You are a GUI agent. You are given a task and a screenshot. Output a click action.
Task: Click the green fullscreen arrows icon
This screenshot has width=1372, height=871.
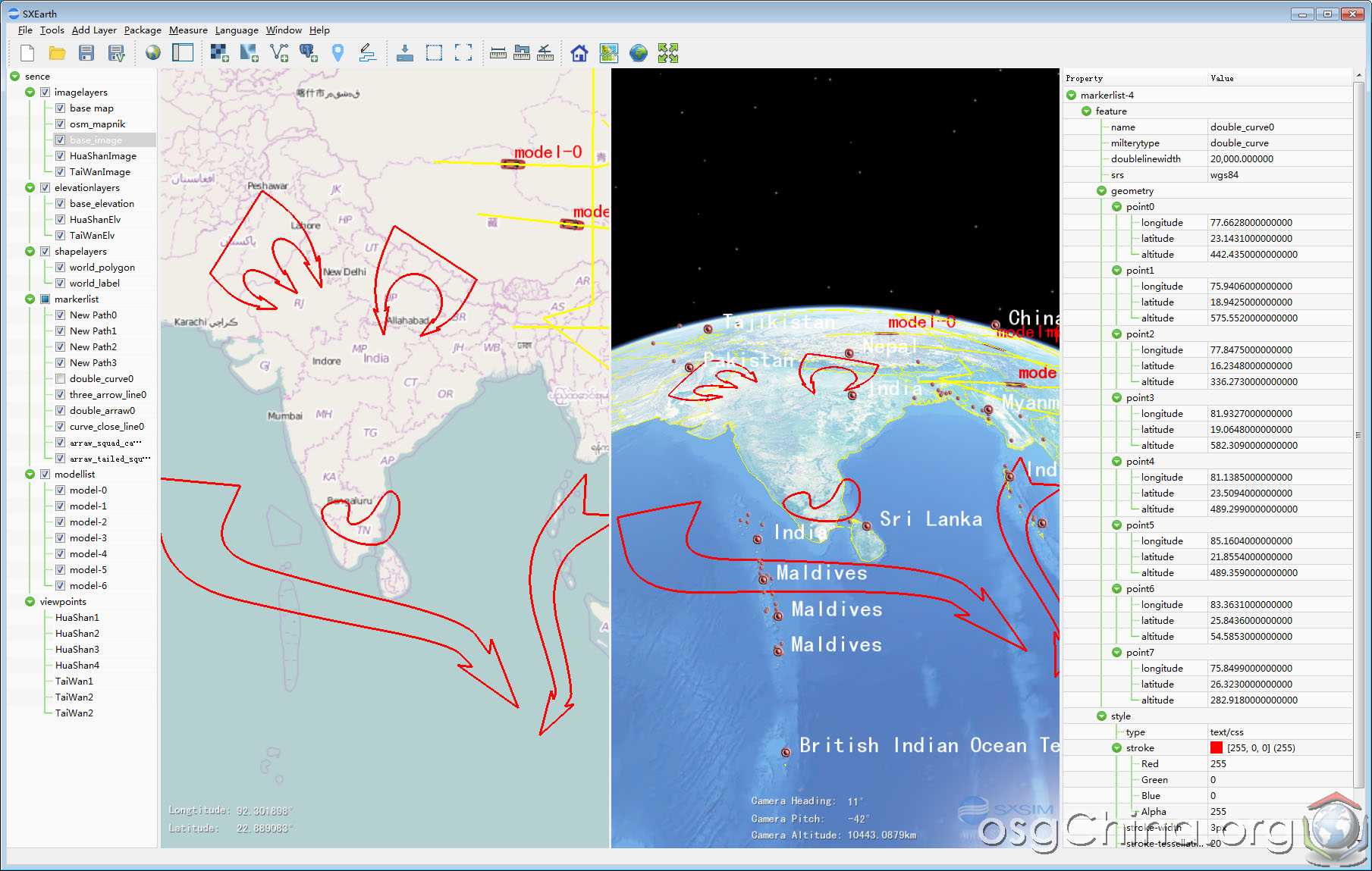coord(668,52)
